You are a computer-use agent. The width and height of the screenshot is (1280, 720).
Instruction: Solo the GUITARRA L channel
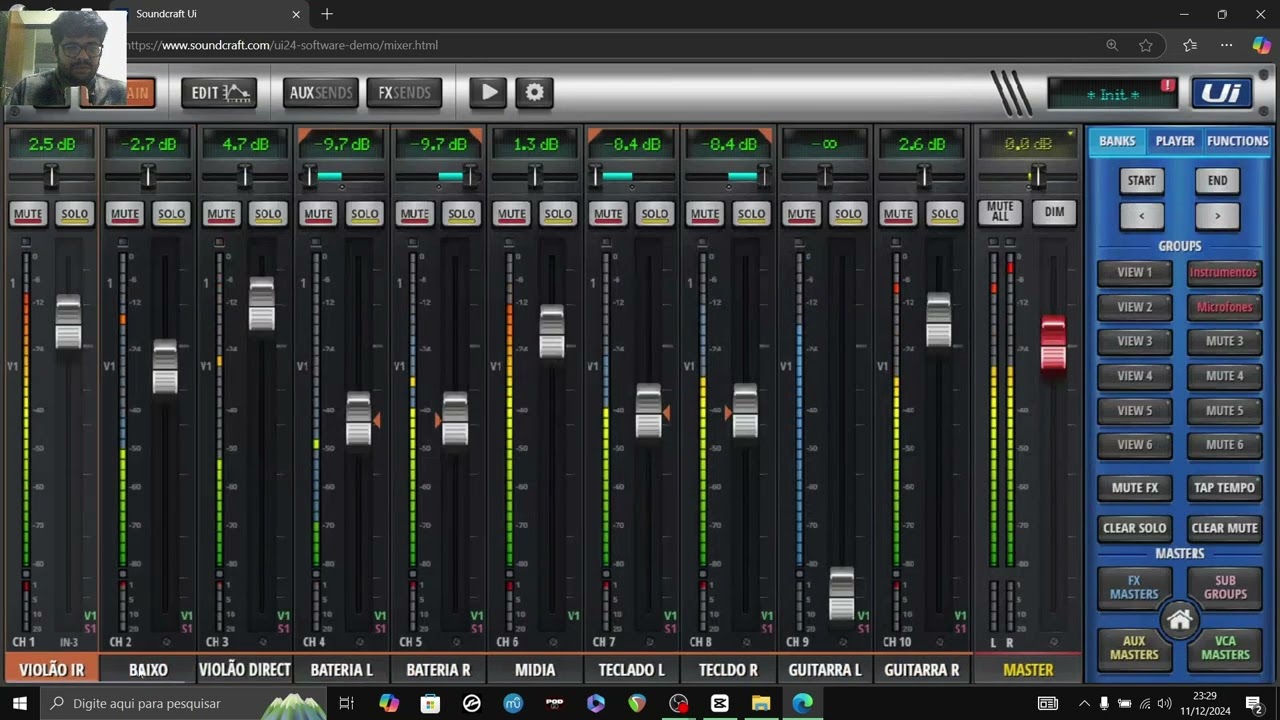coord(848,214)
